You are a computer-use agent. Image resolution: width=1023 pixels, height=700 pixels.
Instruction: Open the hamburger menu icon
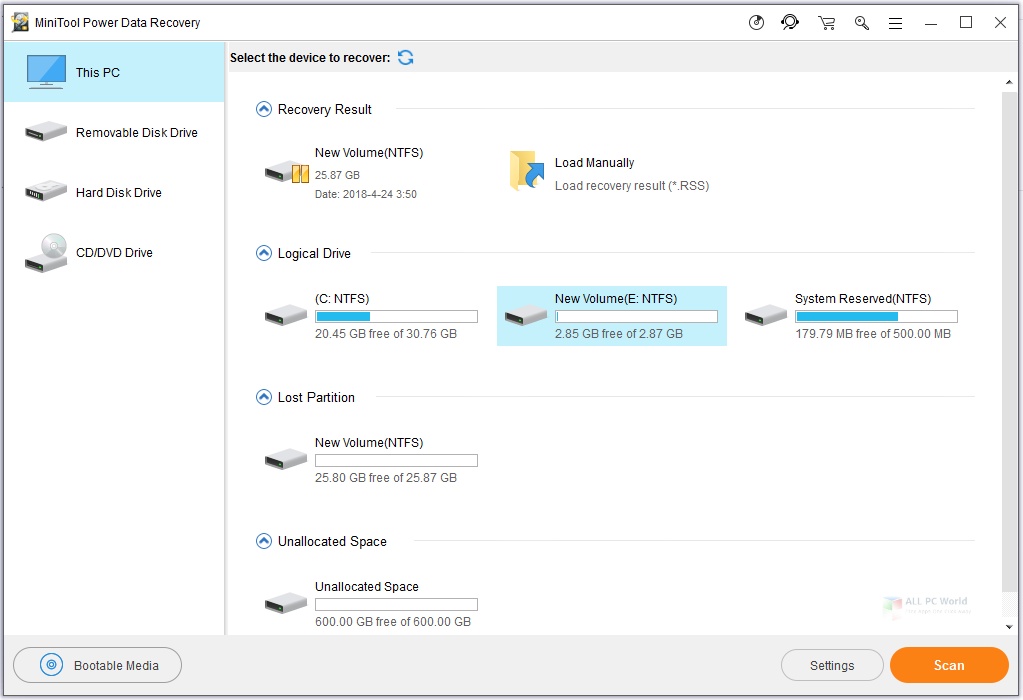(895, 23)
